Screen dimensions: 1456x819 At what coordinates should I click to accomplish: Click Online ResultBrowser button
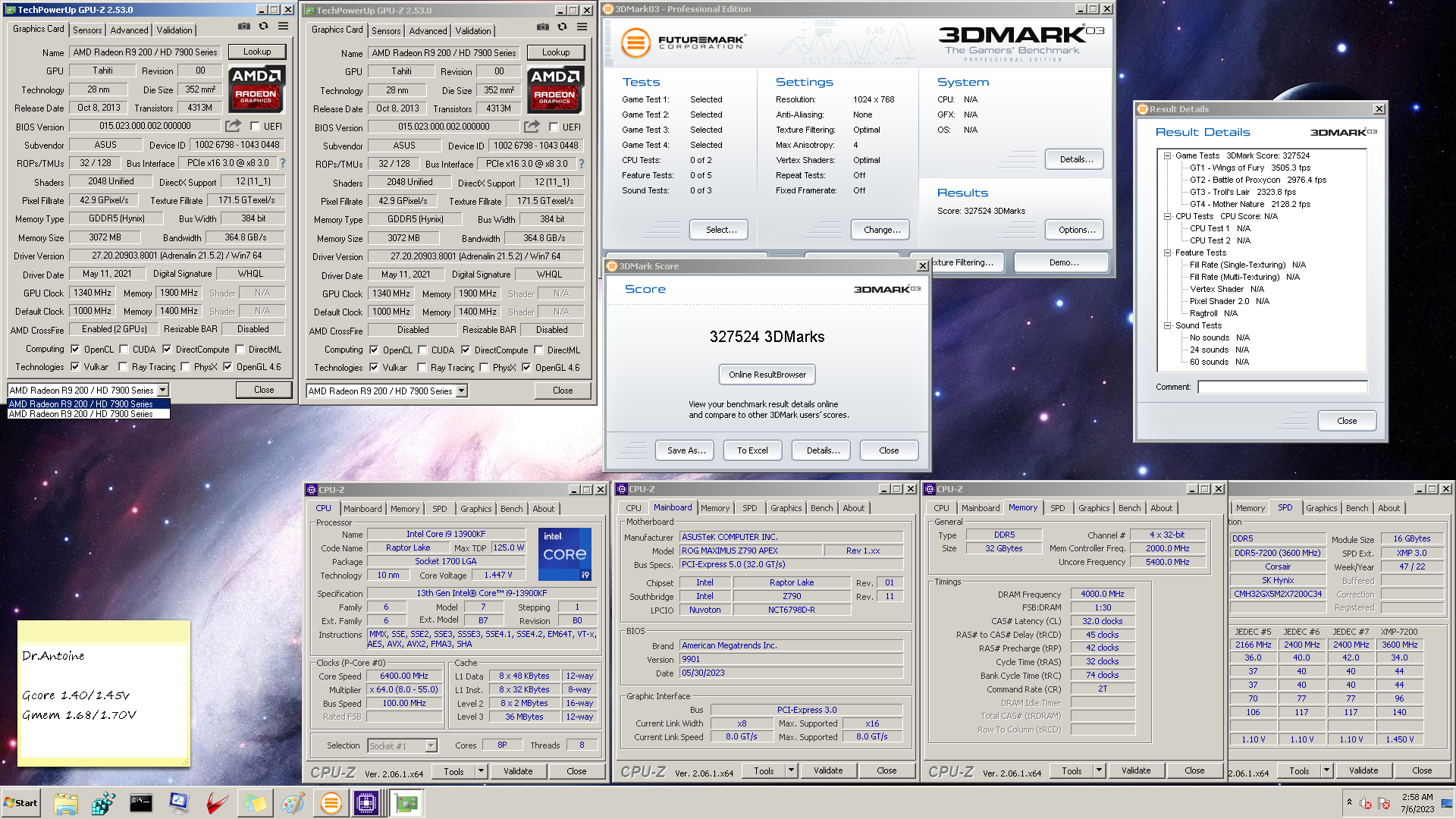click(767, 375)
